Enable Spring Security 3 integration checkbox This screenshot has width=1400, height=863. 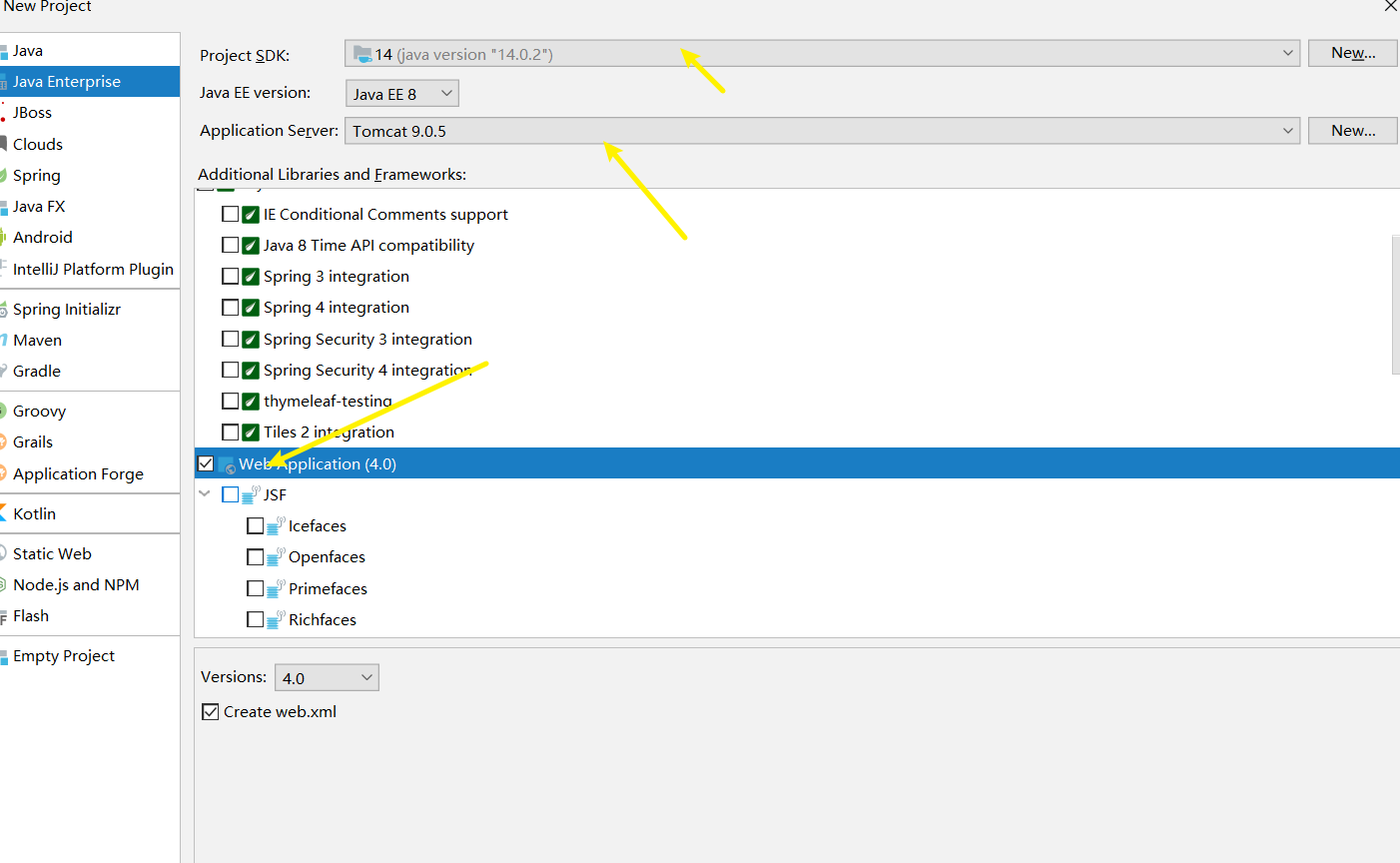coord(230,339)
